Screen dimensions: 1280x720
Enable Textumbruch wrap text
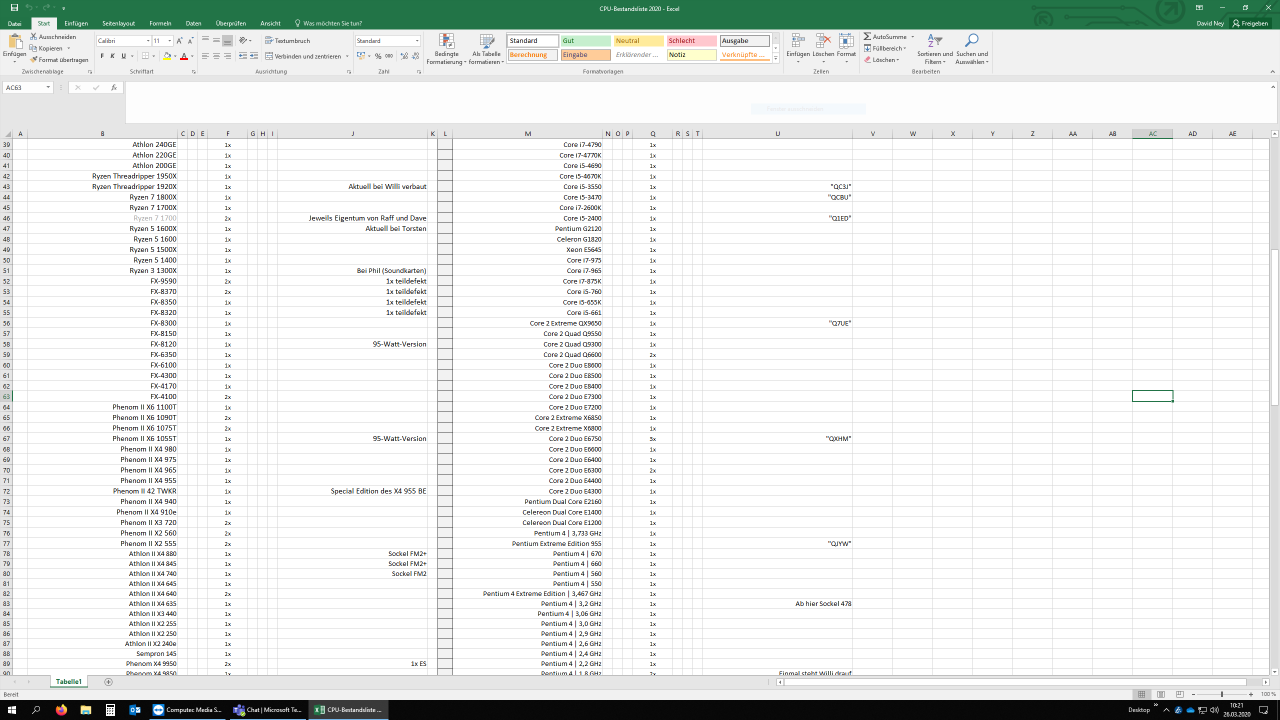click(x=288, y=41)
